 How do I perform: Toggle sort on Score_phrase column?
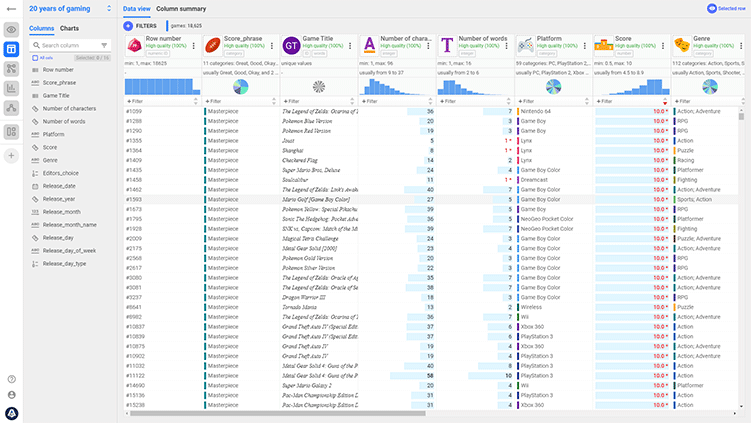273,101
